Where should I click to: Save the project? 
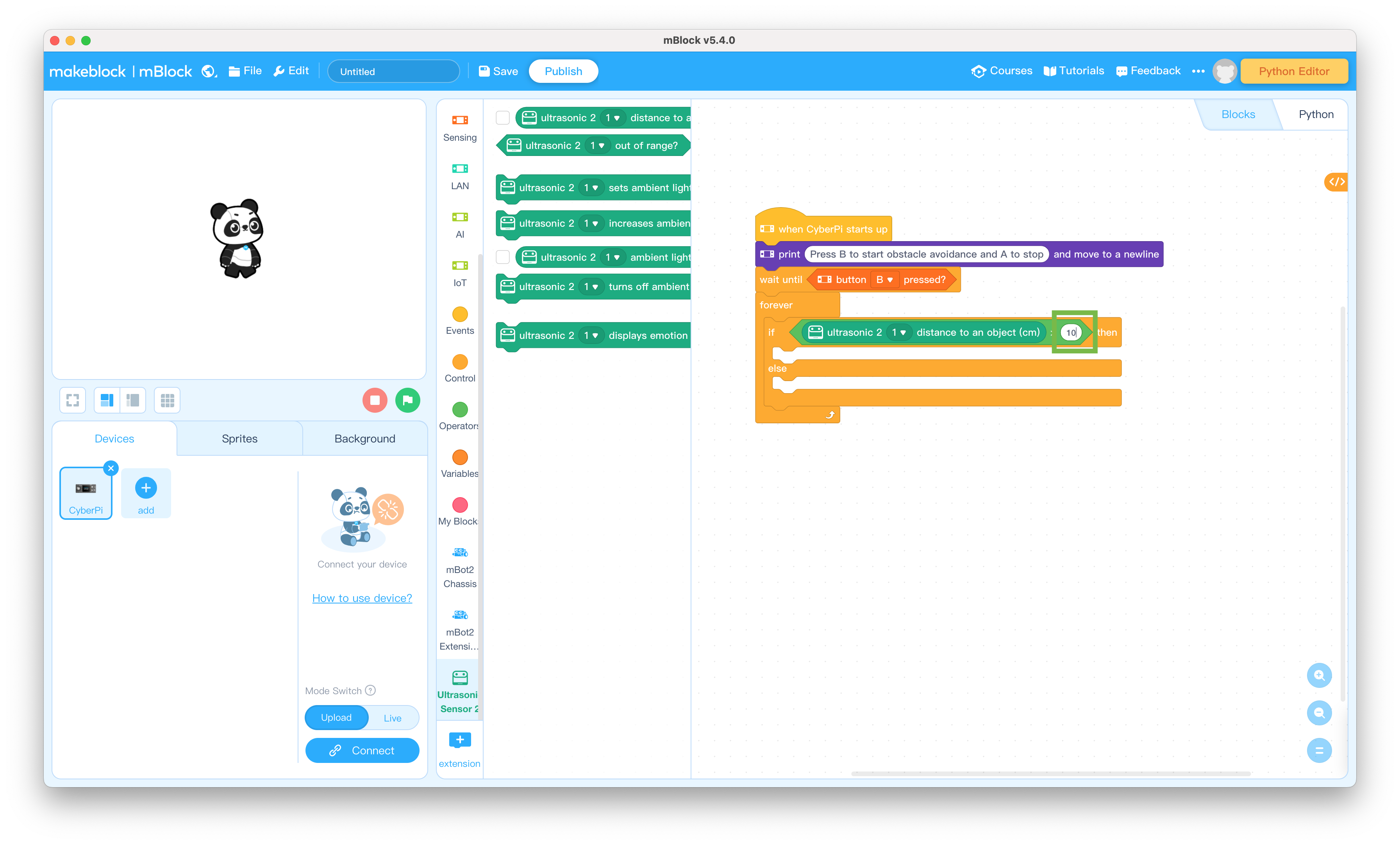pyautogui.click(x=498, y=71)
